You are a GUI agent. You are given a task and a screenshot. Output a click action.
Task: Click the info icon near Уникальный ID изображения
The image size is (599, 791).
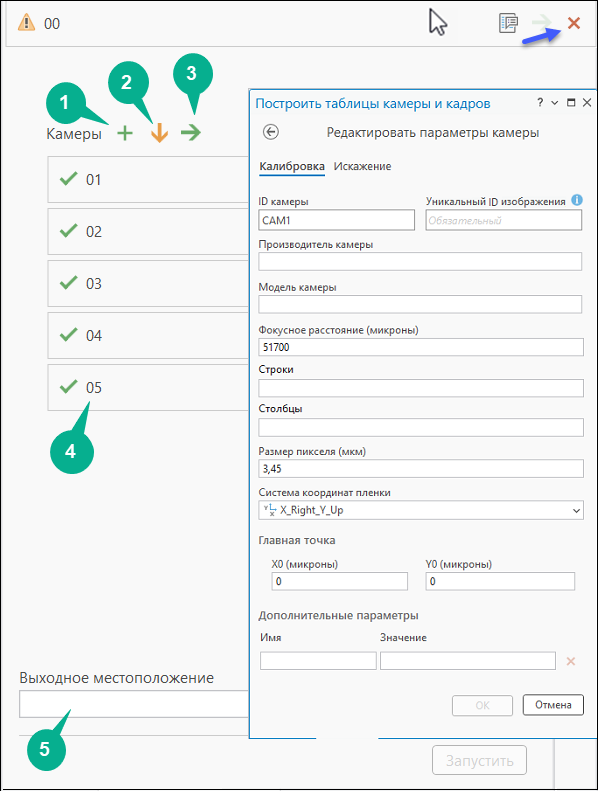point(577,200)
